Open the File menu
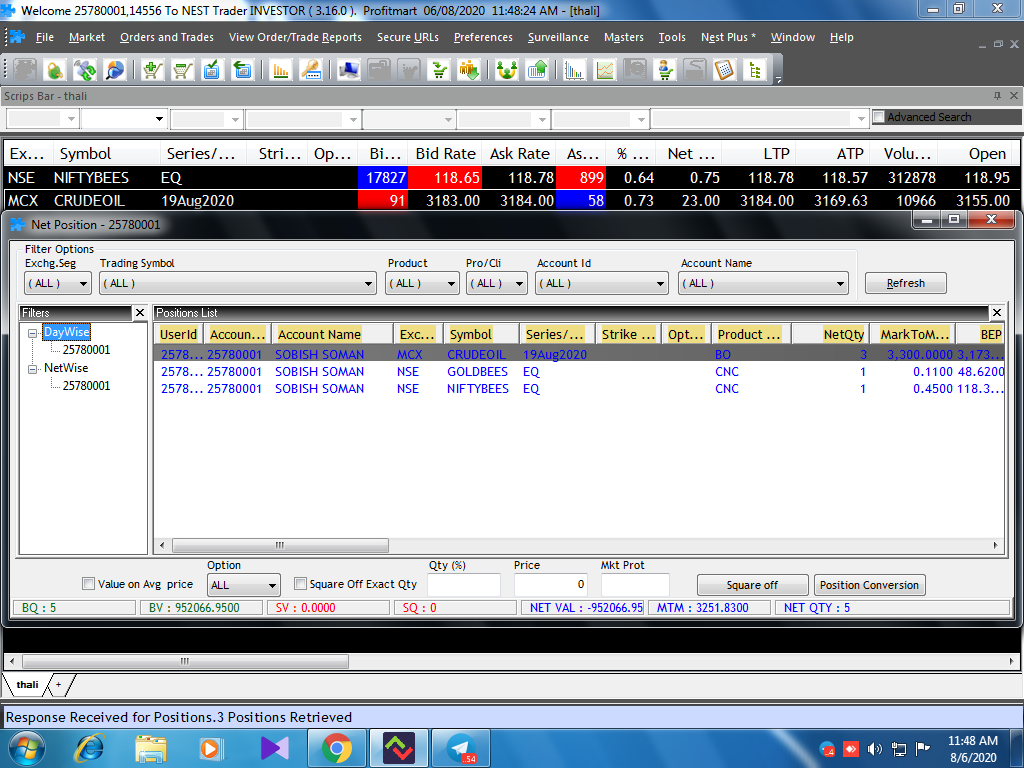Screen dimensions: 1024x768 pyautogui.click(x=44, y=37)
